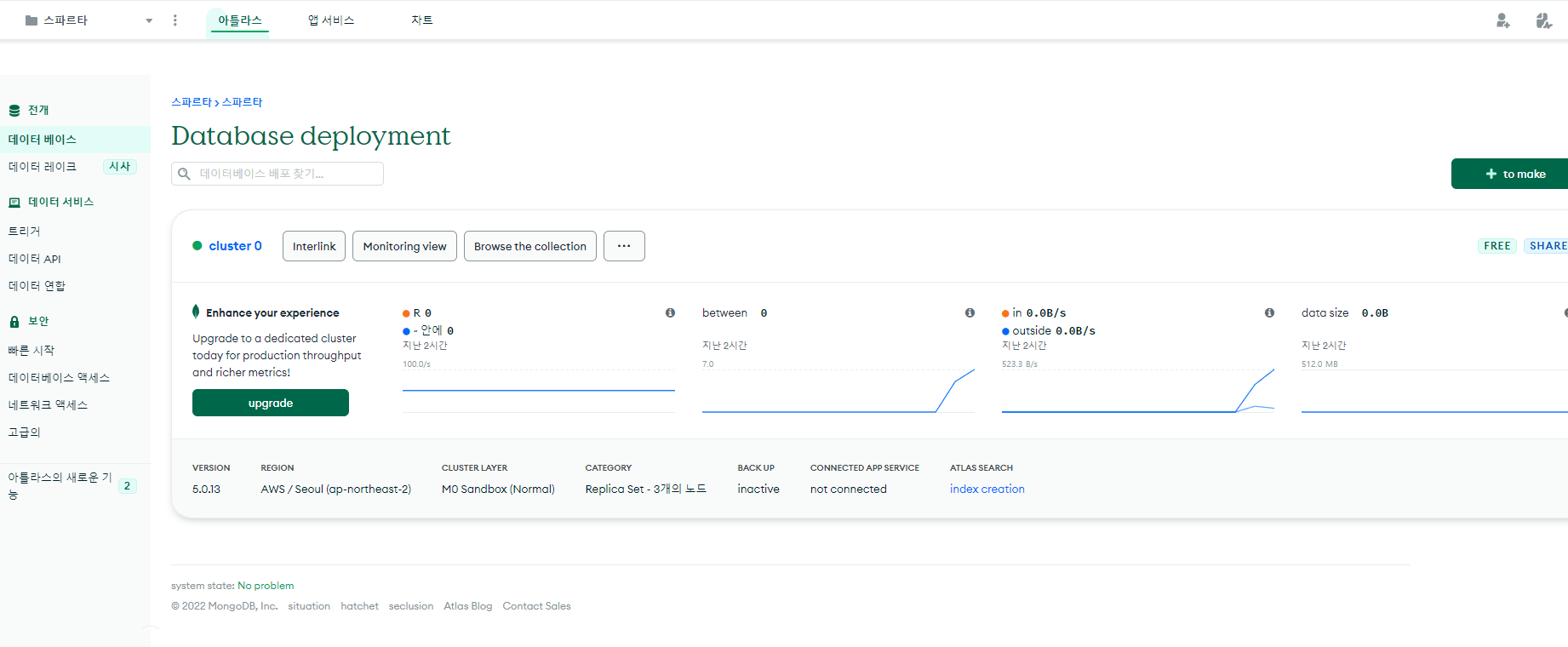The image size is (1568, 647).
Task: Open the situation footer link
Action: coord(309,606)
